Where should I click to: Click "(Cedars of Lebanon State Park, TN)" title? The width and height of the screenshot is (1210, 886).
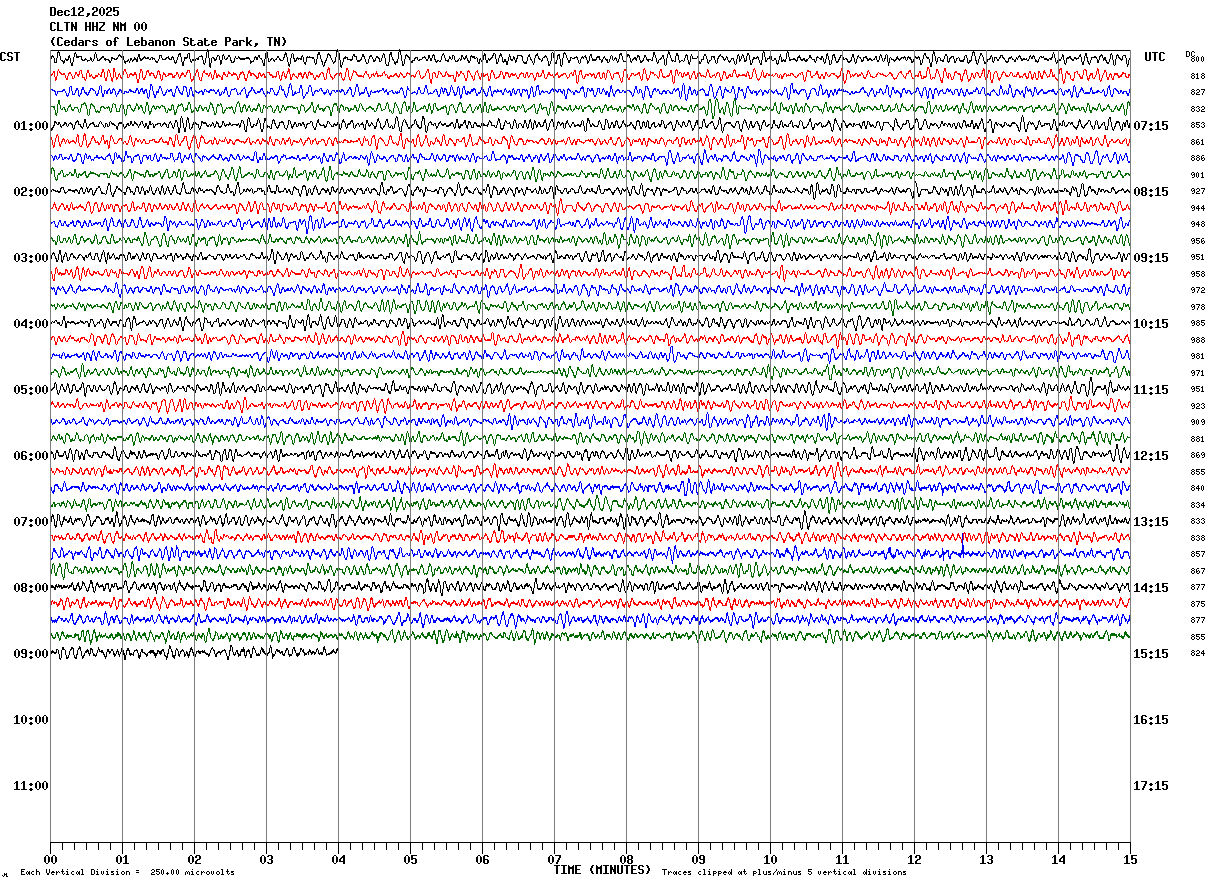click(168, 42)
